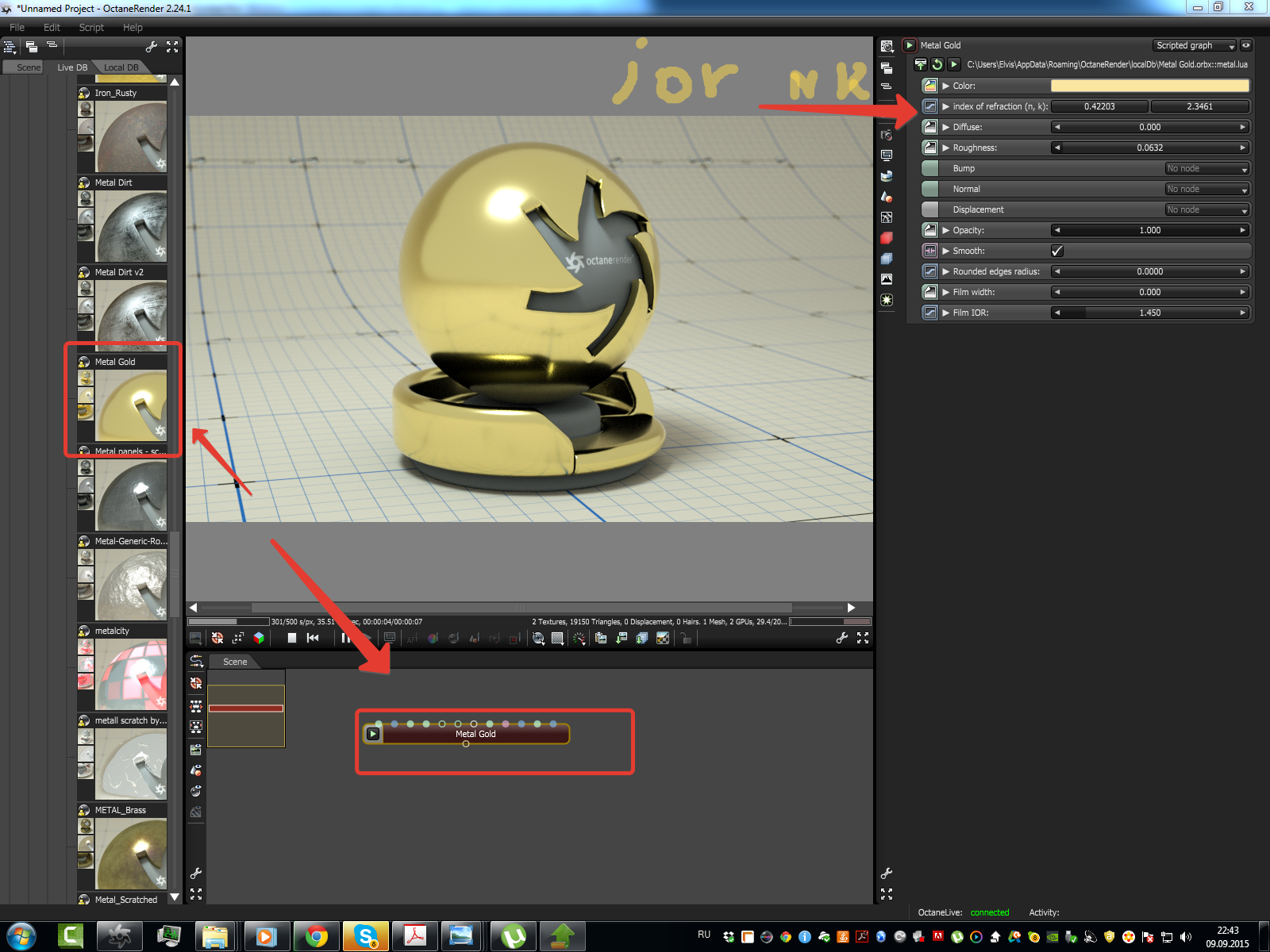Click the refraction n value field 0.42203
Screen dimensions: 1270x952
(x=1099, y=106)
